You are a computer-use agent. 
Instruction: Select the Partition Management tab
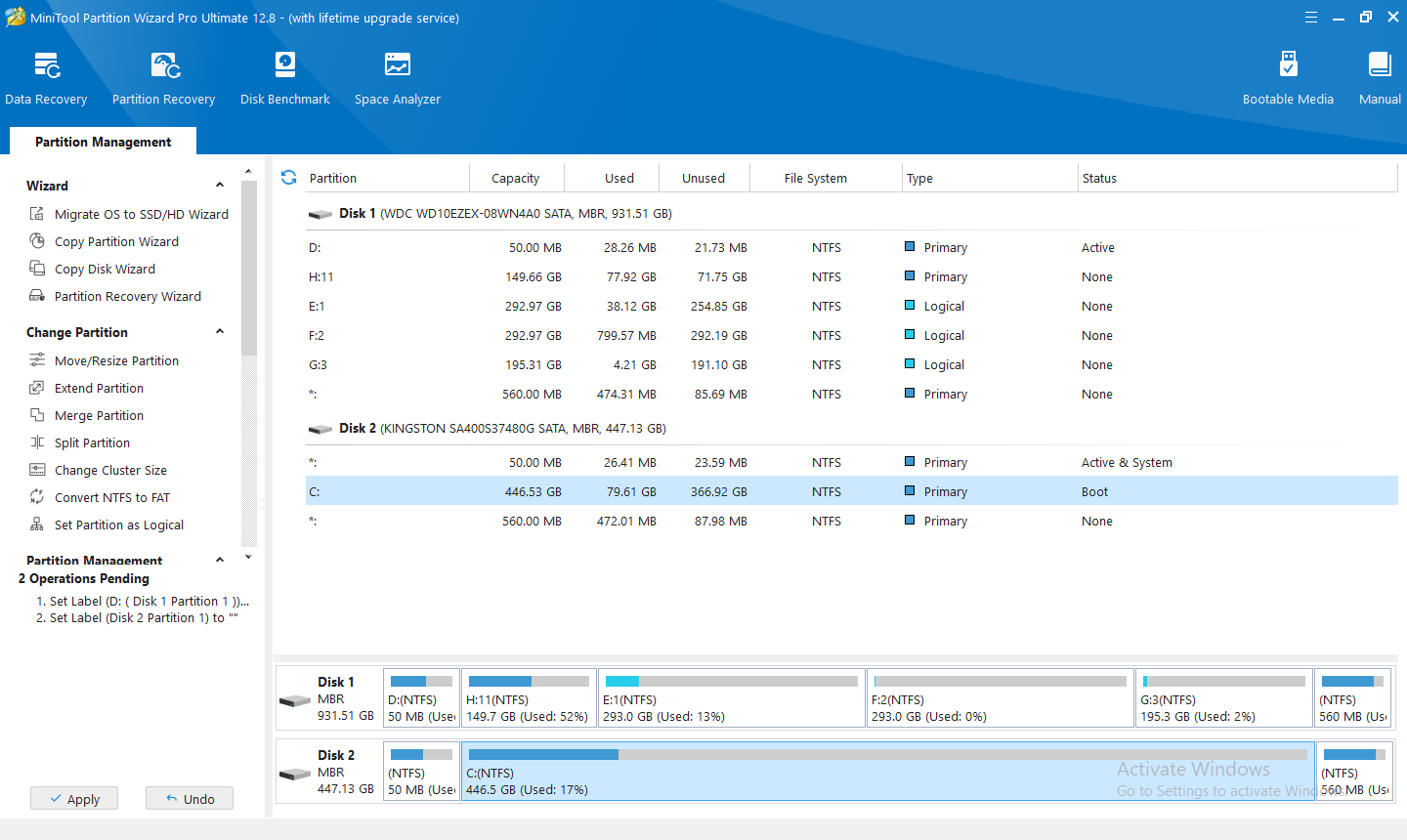pos(103,142)
